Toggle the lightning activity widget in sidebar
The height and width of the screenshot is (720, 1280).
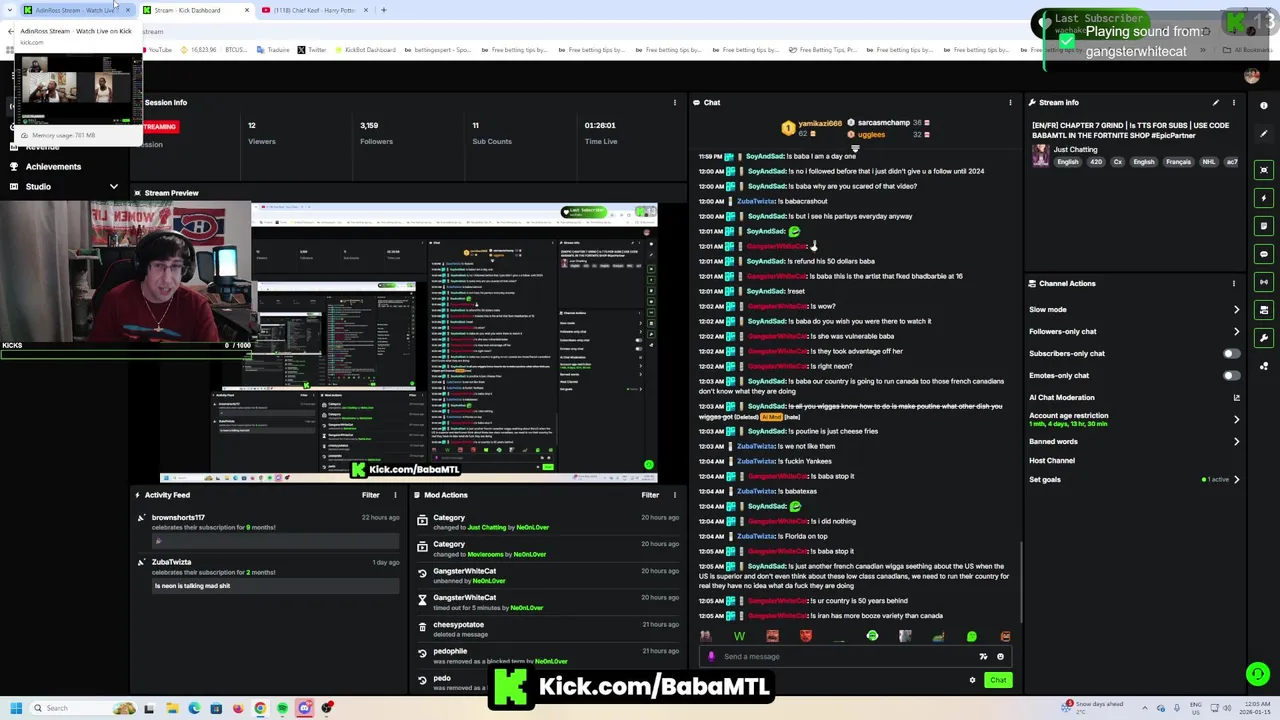click(1264, 198)
